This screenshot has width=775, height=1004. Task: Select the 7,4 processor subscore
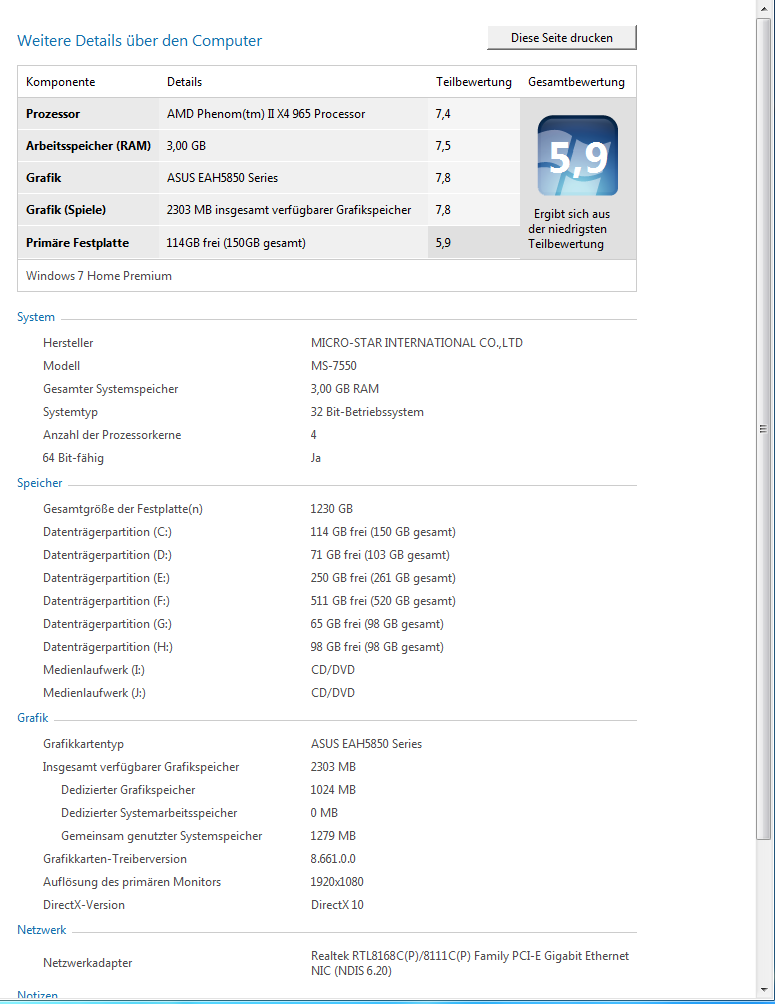click(443, 114)
